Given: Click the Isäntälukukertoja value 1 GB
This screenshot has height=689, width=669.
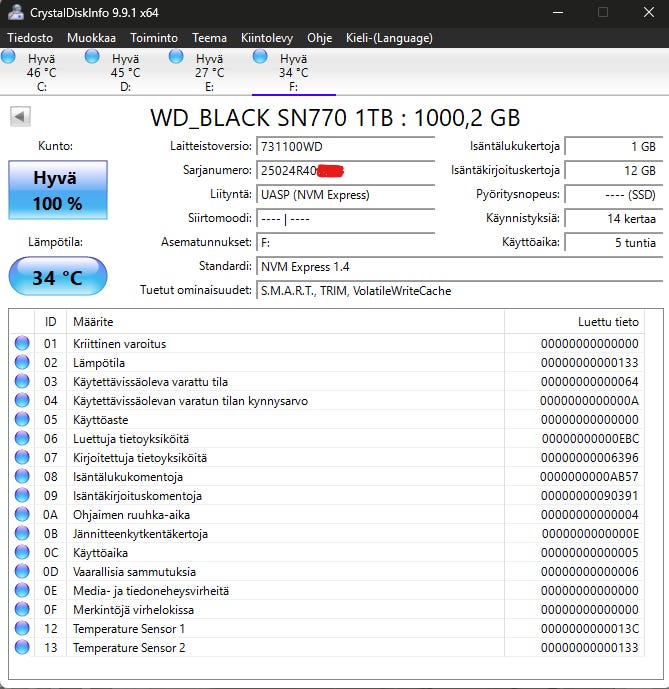Looking at the screenshot, I should point(614,146).
